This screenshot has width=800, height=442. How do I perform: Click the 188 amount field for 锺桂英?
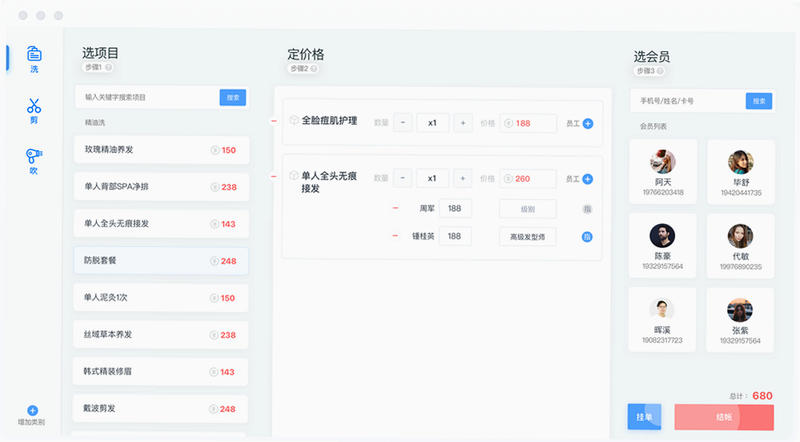point(455,236)
